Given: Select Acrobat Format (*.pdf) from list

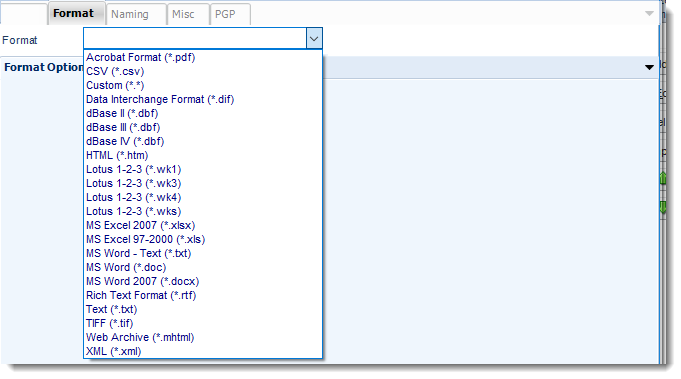Looking at the screenshot, I should click(x=203, y=57).
